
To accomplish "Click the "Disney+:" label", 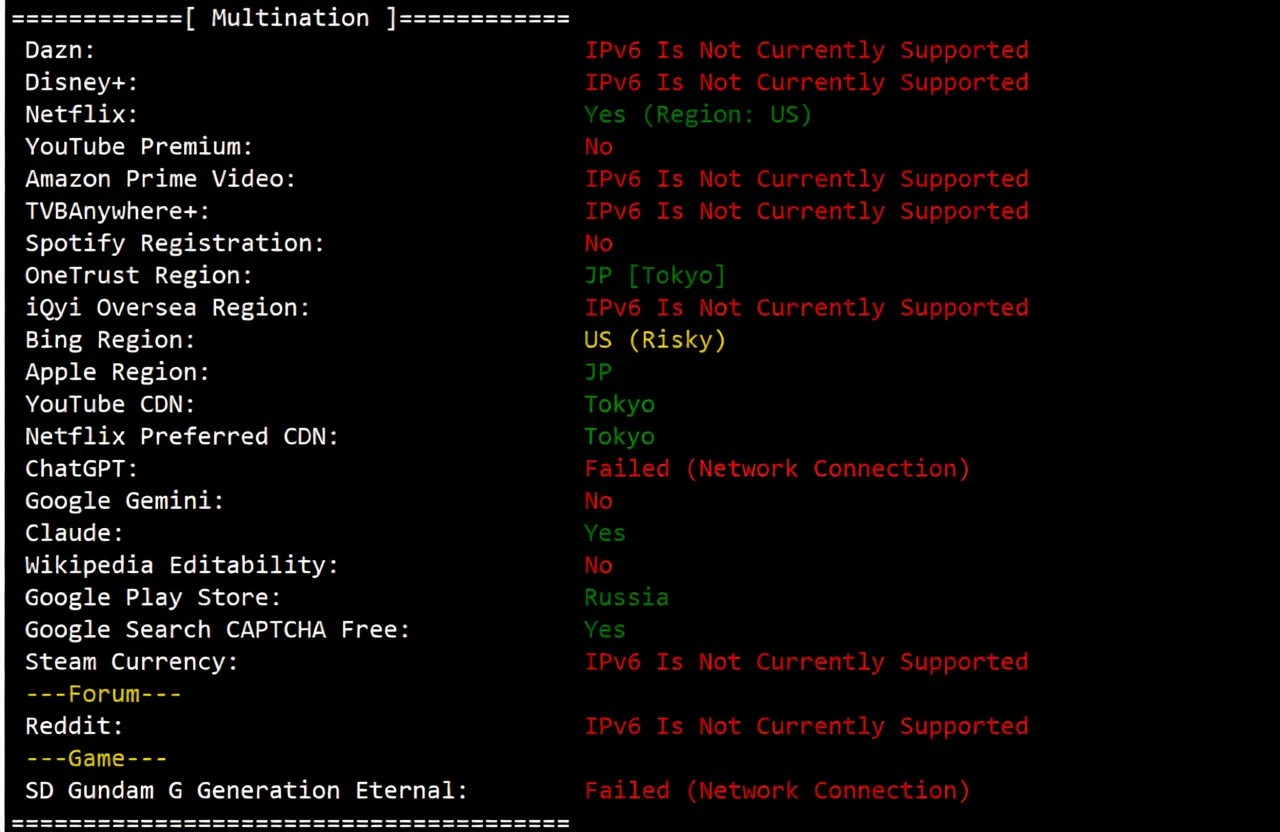I will [82, 82].
